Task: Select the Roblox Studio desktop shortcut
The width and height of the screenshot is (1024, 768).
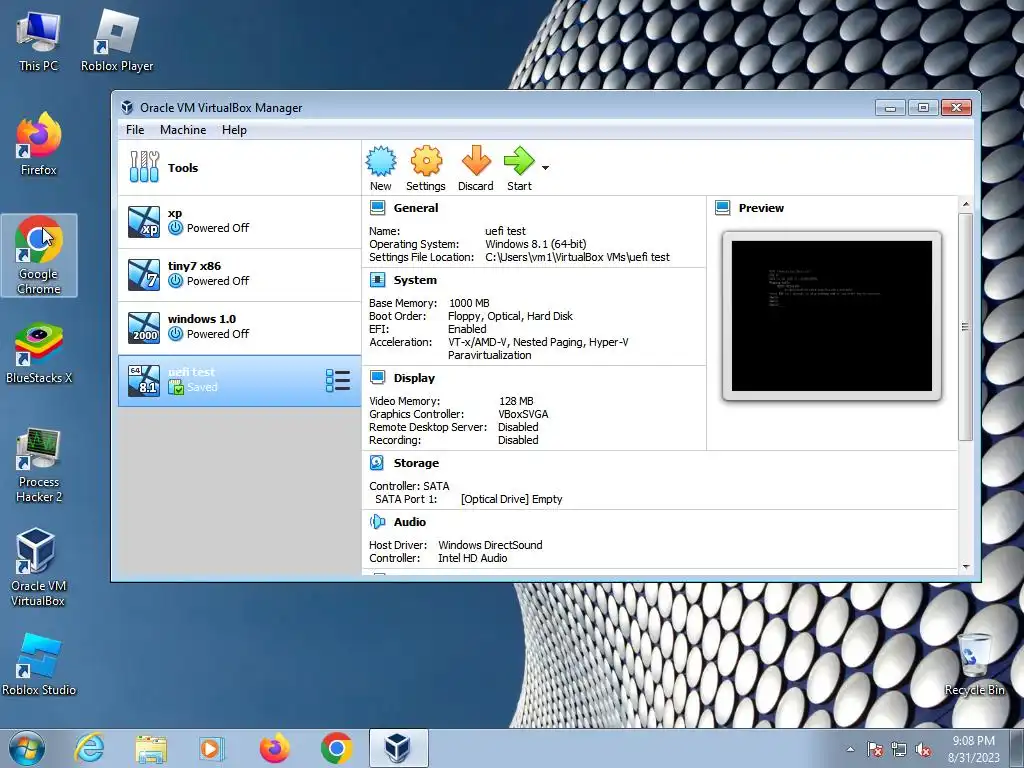Action: 39,664
